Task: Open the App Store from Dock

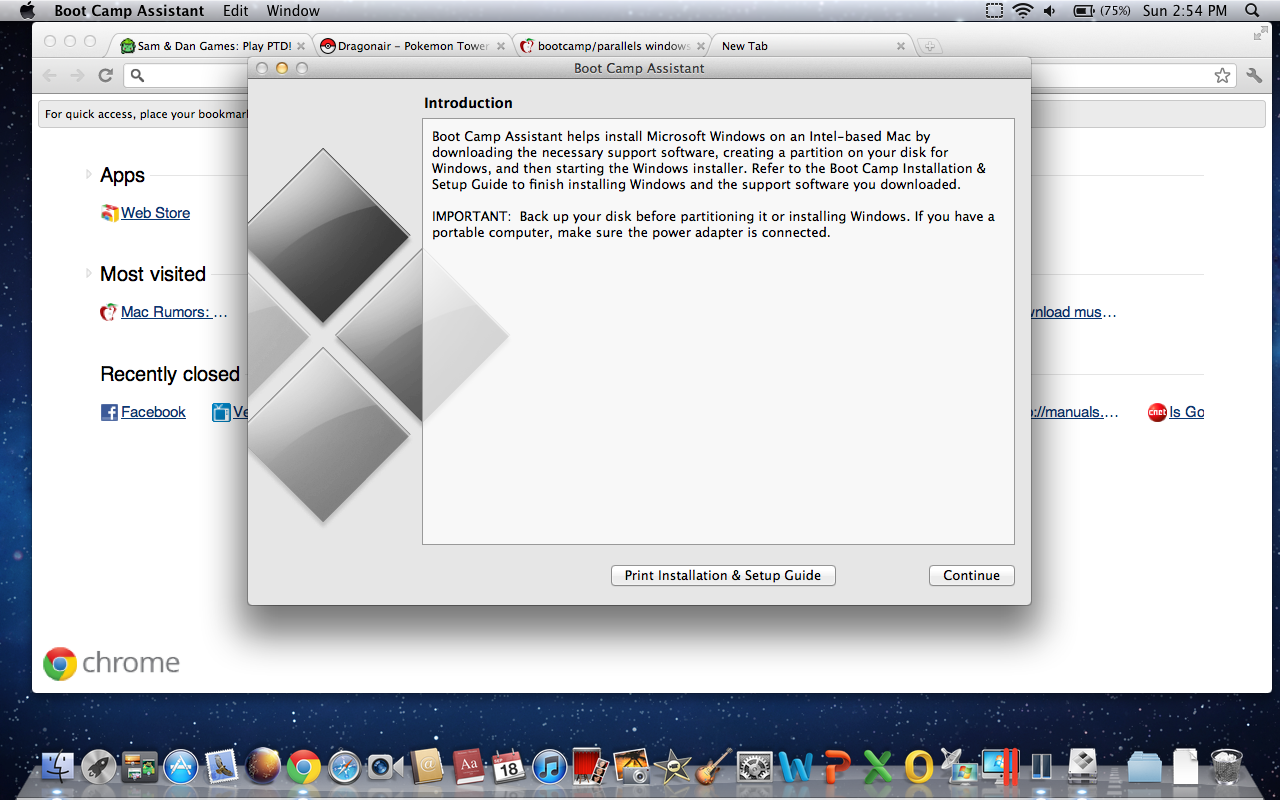Action: [181, 767]
